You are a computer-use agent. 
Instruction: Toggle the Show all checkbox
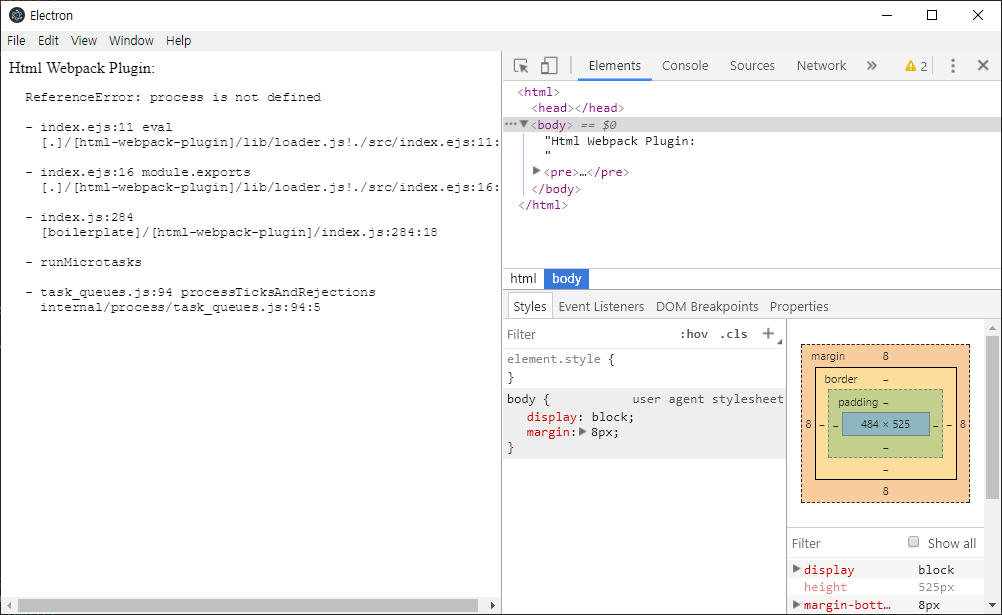914,542
